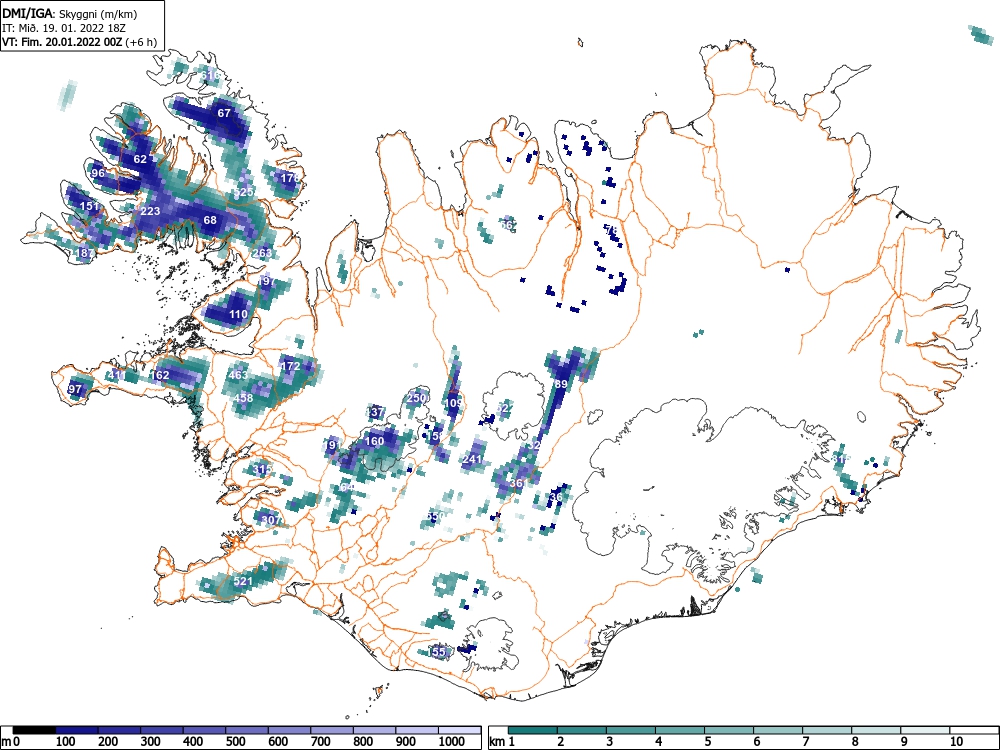Screen dimensions: 1000x750
Task: Click the '700' label in the meter legend
Action: (321, 742)
